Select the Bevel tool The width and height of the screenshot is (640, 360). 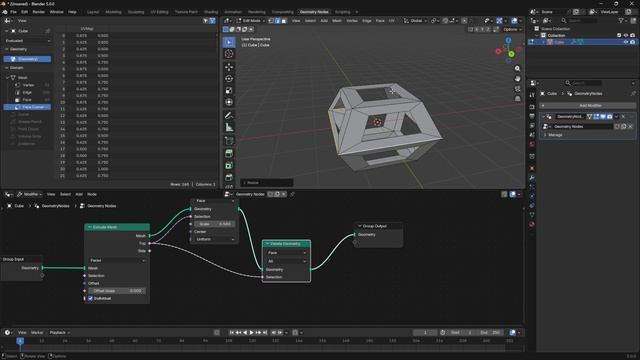tap(229, 178)
